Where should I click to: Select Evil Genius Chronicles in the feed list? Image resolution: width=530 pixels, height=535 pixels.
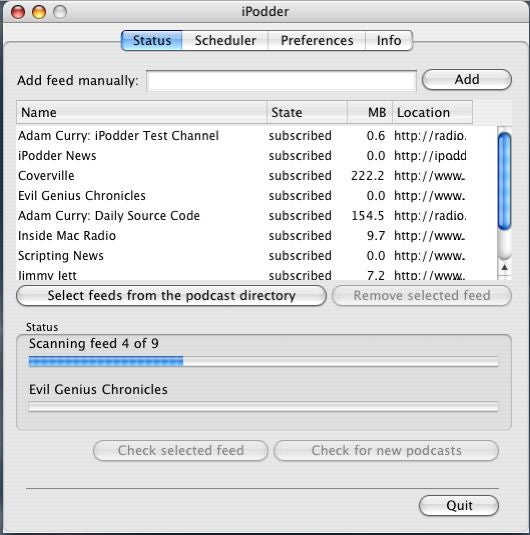[x=257, y=196]
